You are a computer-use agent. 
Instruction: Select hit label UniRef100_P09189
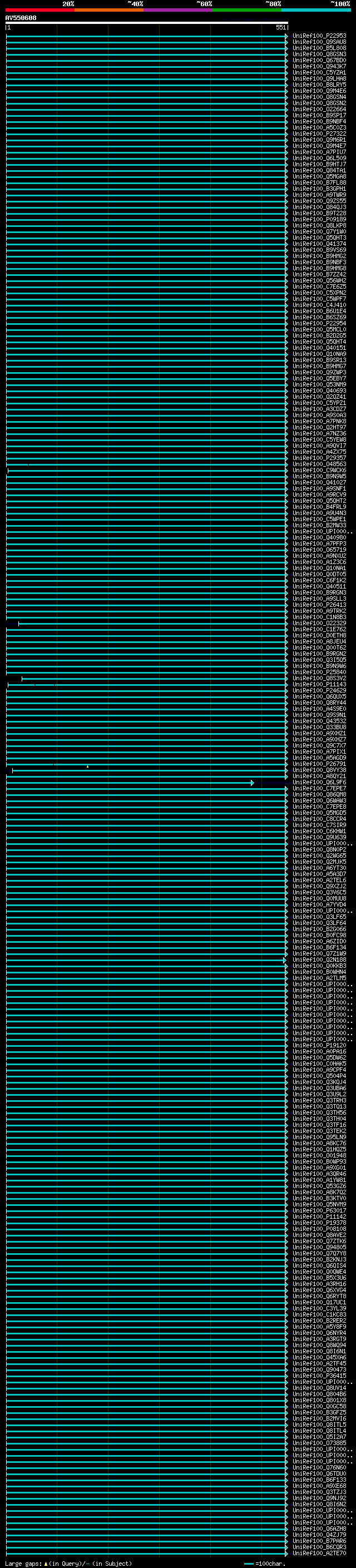319,219
